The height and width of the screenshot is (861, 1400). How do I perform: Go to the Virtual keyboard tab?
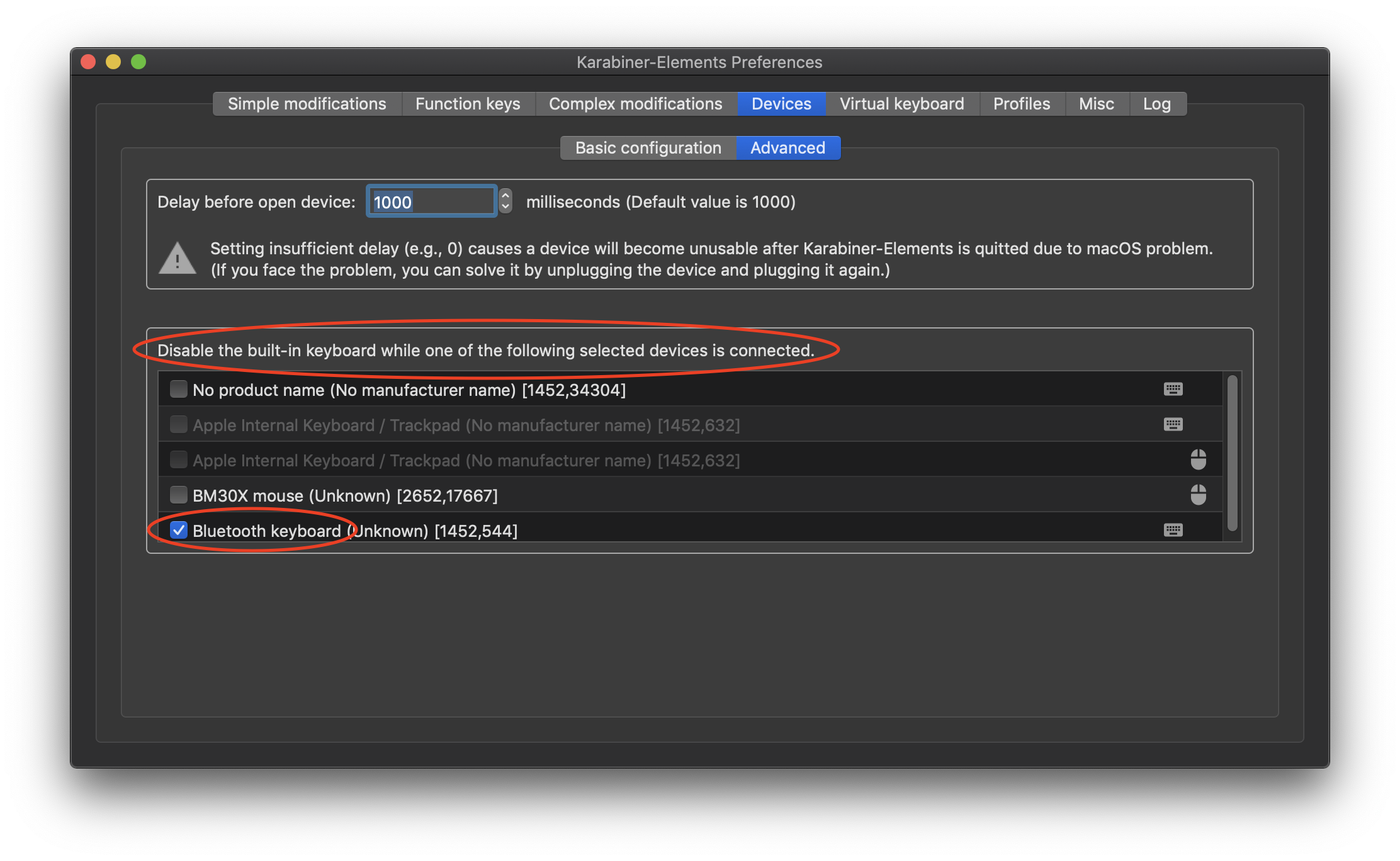pos(901,104)
